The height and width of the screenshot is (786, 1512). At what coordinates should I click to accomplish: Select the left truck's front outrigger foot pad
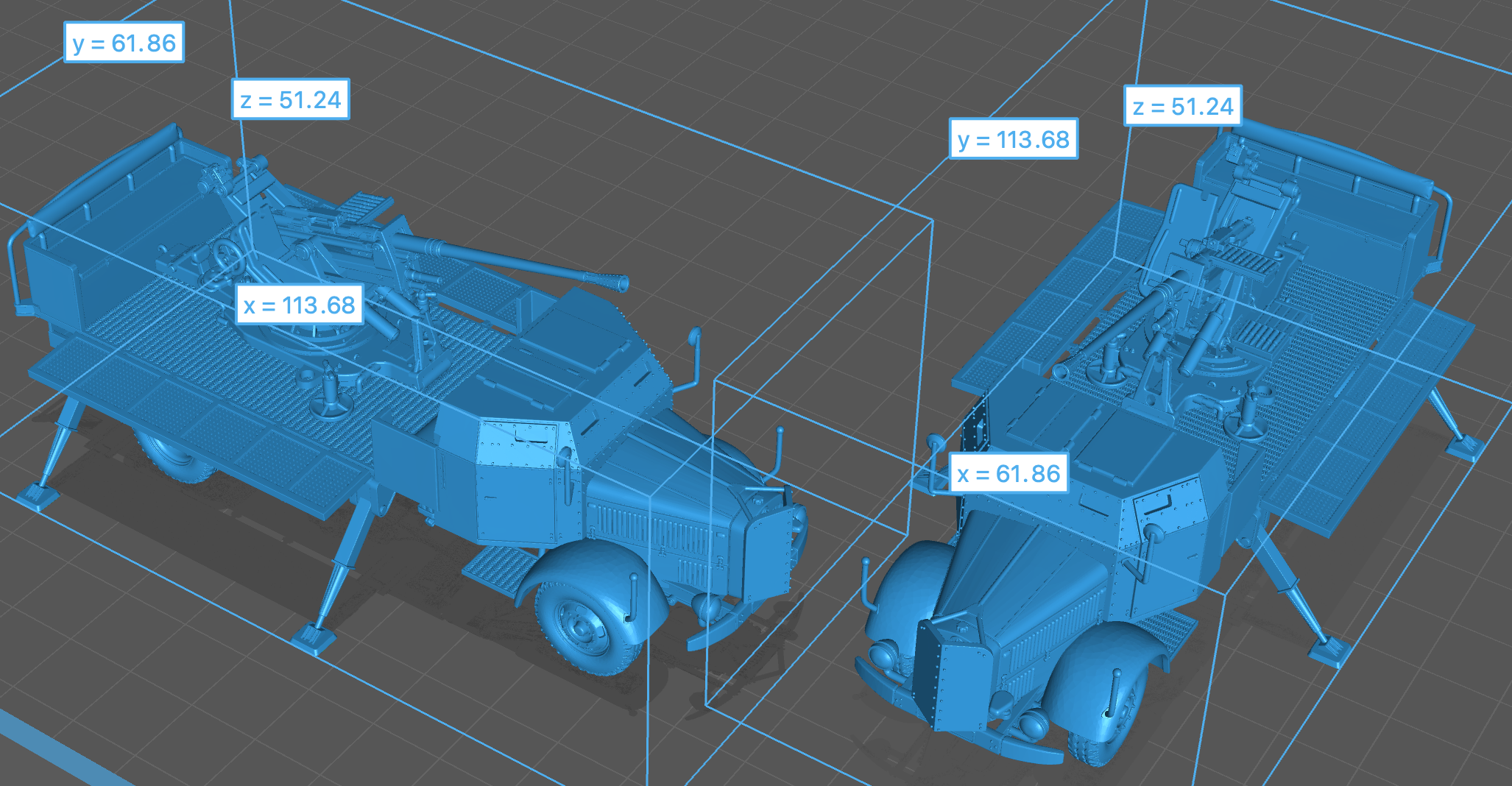click(x=313, y=637)
